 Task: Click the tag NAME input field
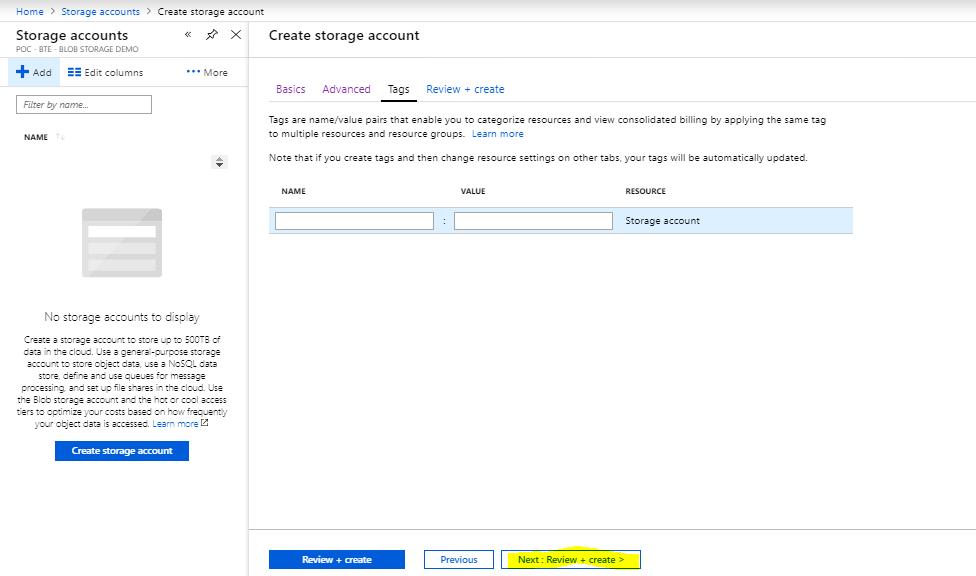(x=354, y=221)
